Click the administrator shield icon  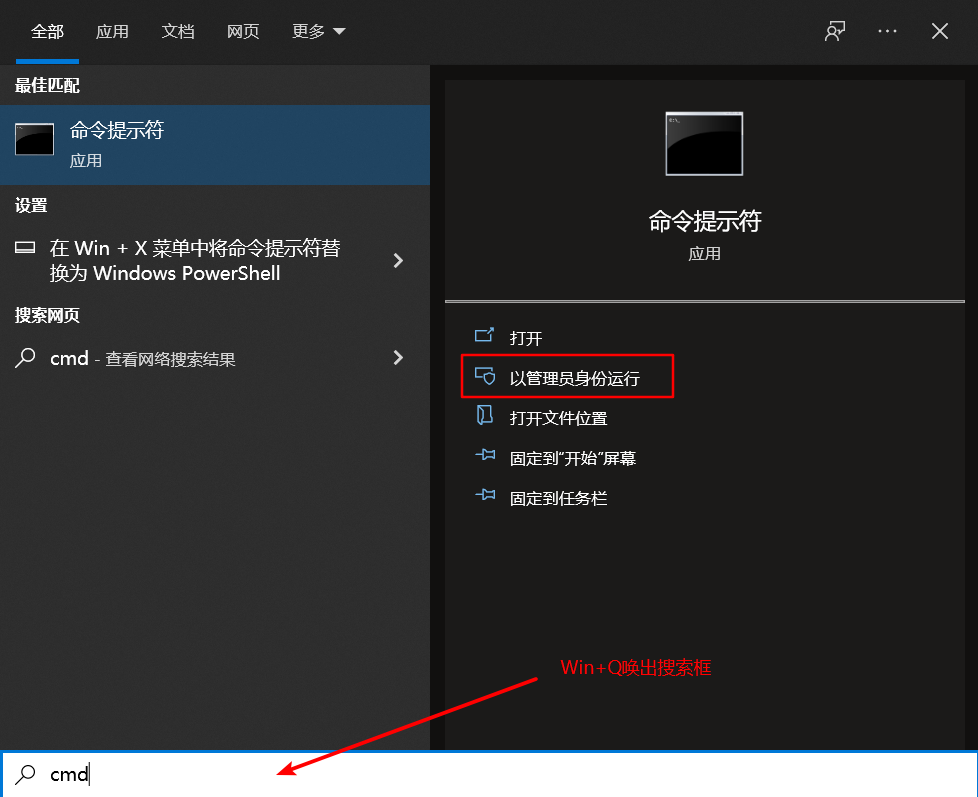pos(485,376)
